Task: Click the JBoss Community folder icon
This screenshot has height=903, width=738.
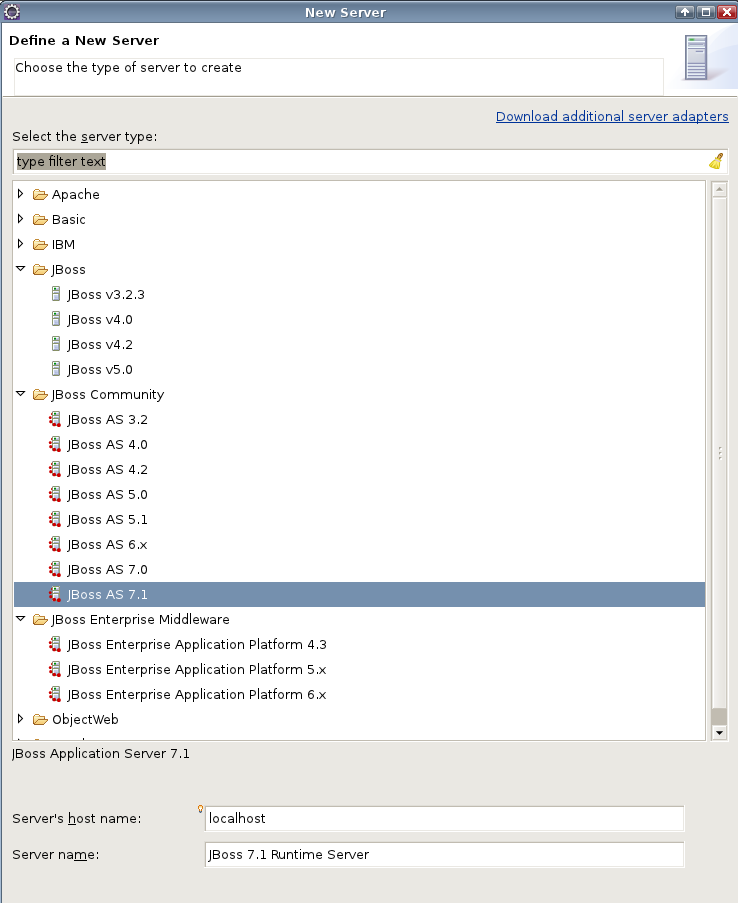Action: coord(40,394)
